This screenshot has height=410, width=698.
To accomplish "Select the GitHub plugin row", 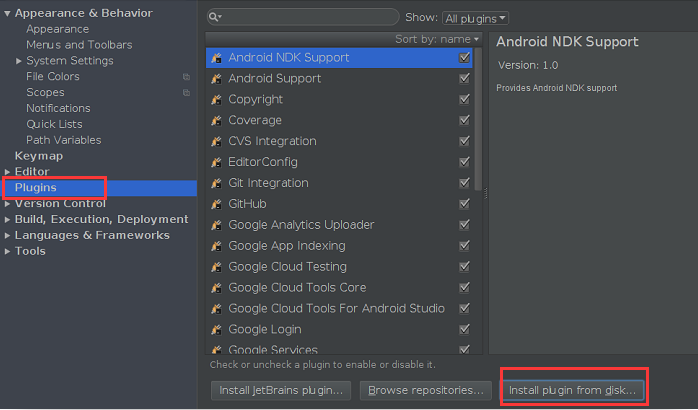I will pos(339,204).
